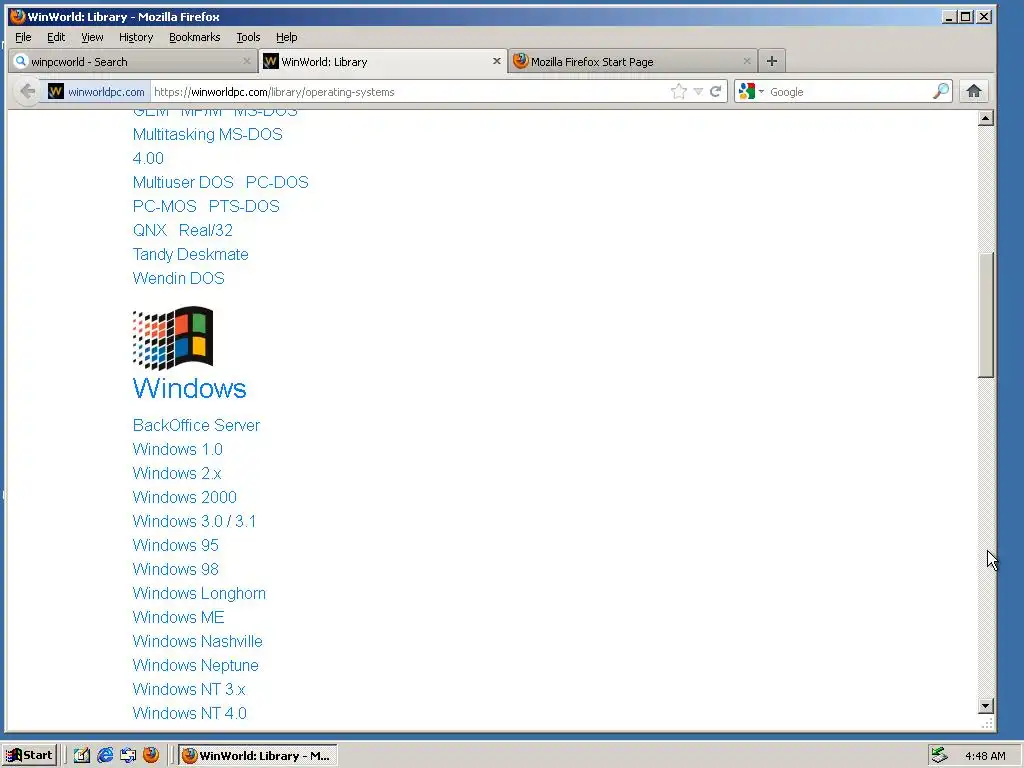Screen dimensions: 1024x768
Task: Open the View menu
Action: [92, 37]
